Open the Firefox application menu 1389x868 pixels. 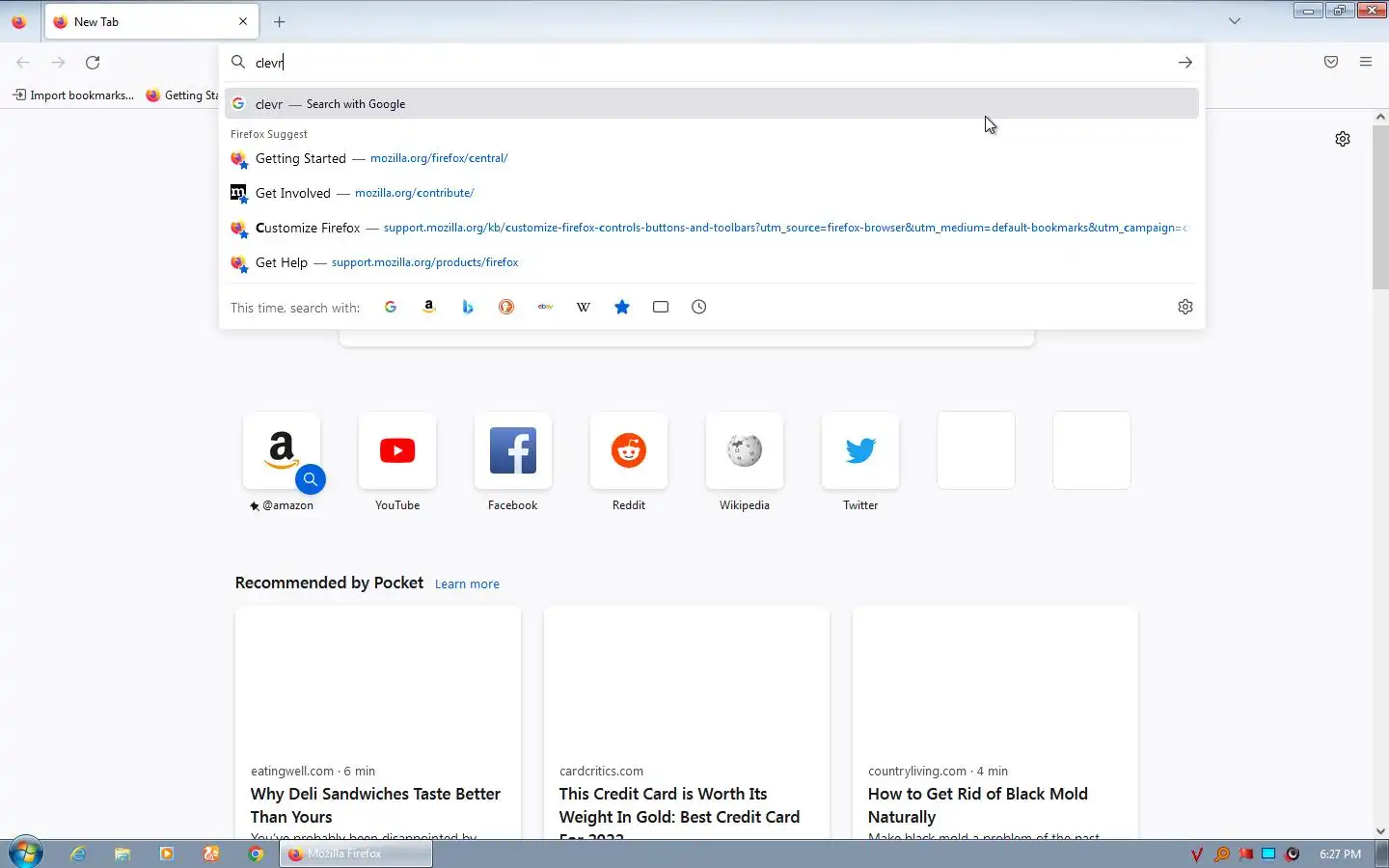(1366, 63)
